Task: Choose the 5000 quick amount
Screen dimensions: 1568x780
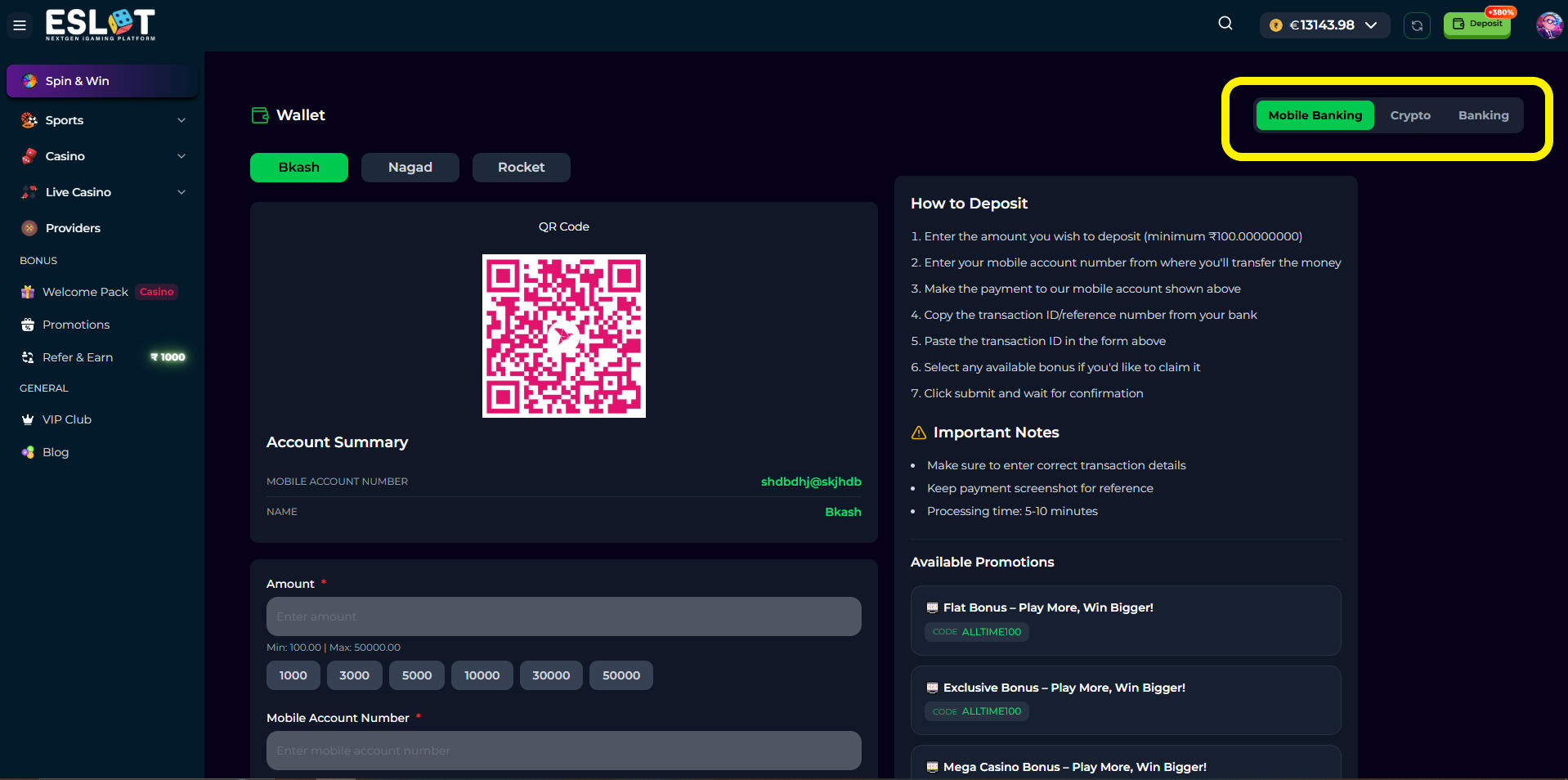Action: click(x=417, y=675)
